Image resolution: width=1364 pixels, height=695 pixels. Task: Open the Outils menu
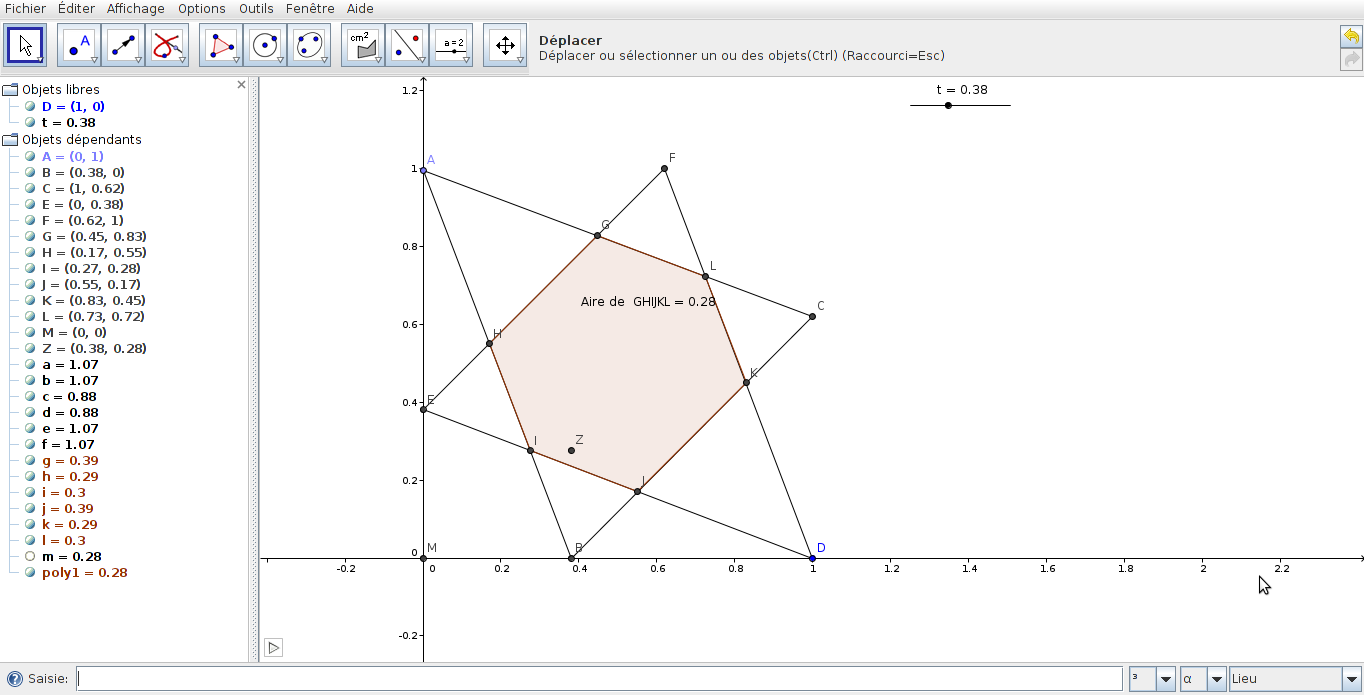(256, 9)
